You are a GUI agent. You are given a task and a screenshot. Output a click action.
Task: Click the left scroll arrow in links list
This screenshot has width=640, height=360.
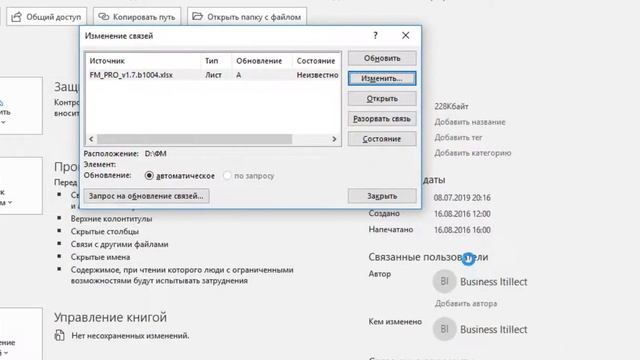tap(91, 139)
